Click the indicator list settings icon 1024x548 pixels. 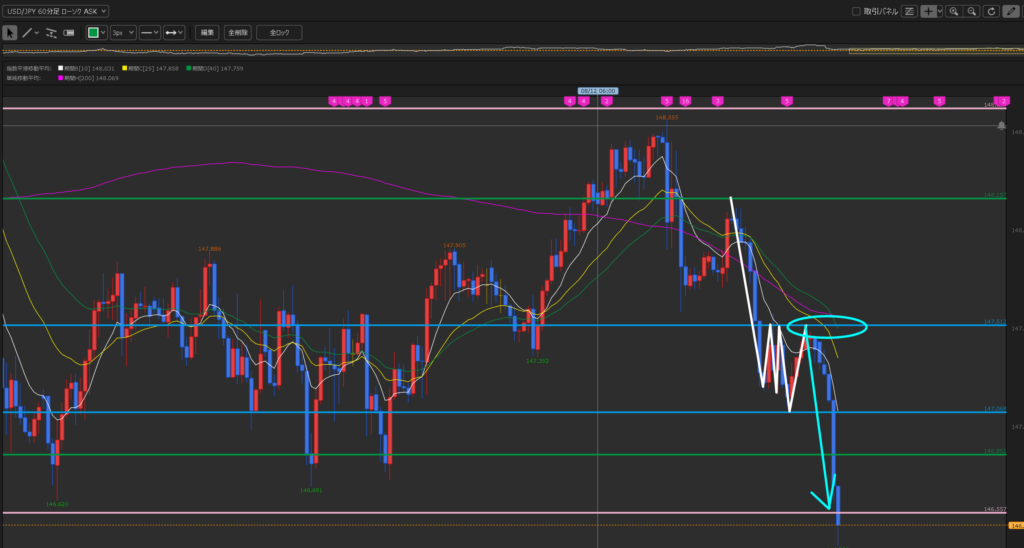(x=909, y=11)
